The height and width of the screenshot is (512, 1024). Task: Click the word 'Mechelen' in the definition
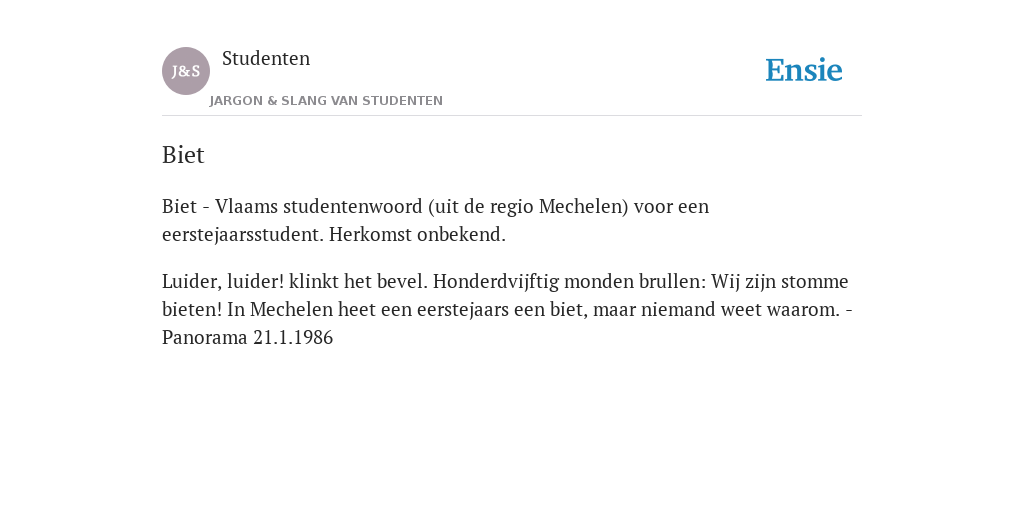tap(581, 206)
